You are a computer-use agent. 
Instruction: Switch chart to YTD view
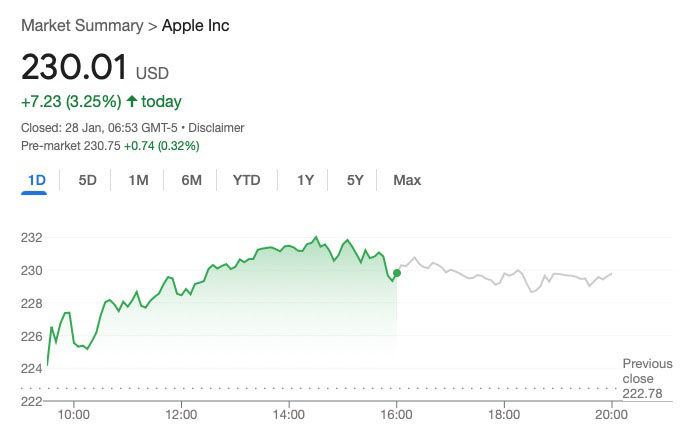pyautogui.click(x=246, y=180)
